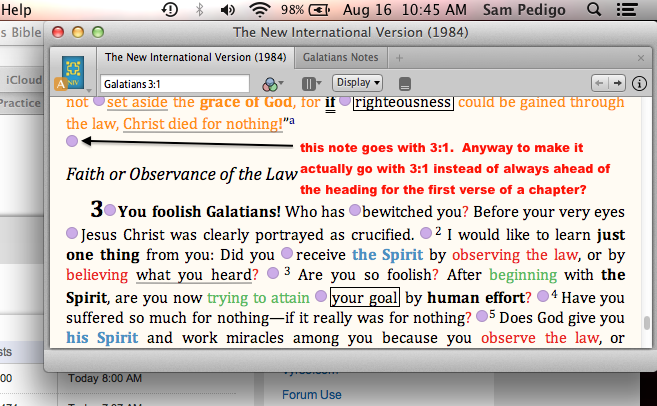The image size is (657, 406).
Task: Open note dot before 'set aside'
Action: (98, 101)
